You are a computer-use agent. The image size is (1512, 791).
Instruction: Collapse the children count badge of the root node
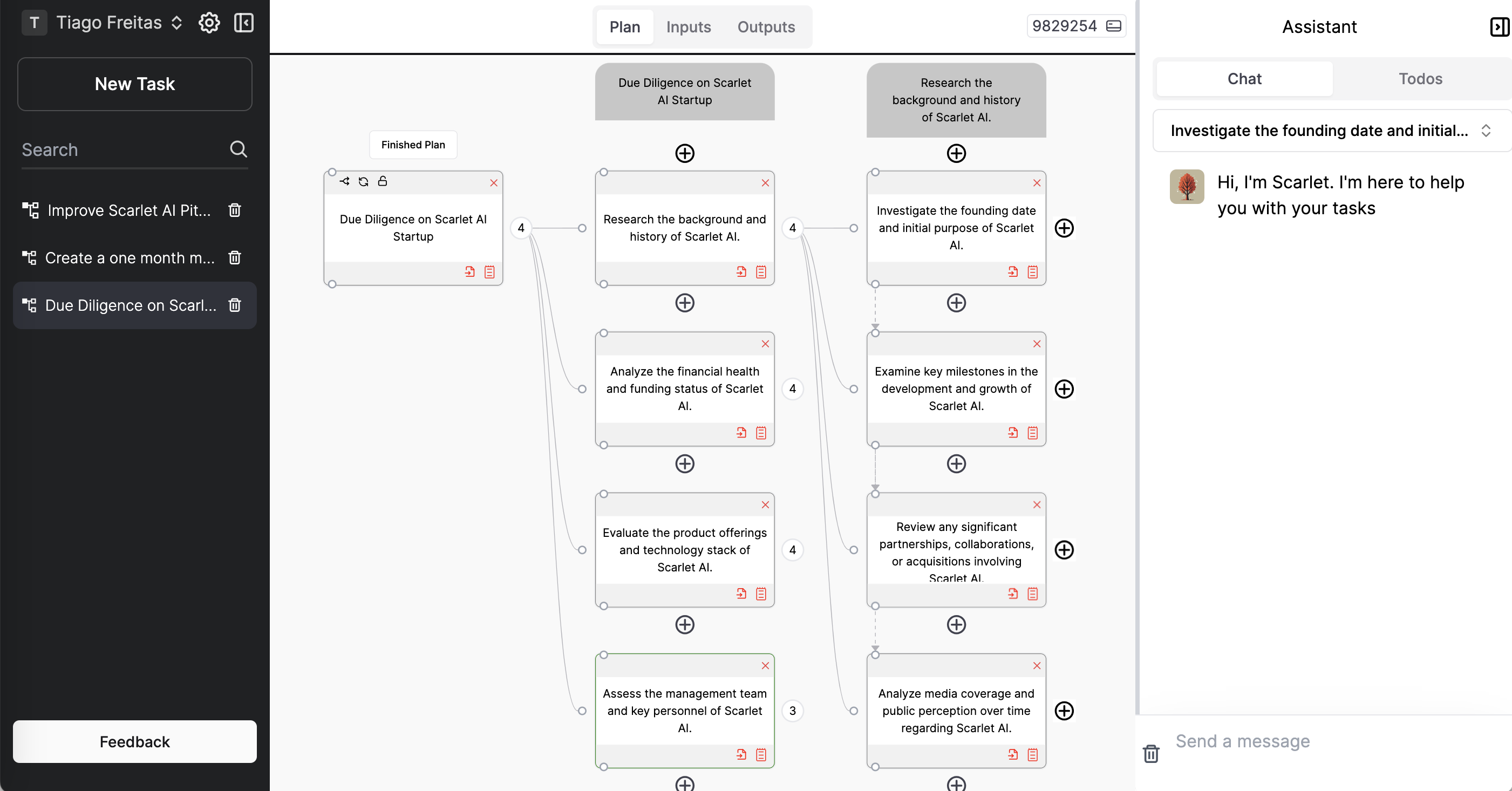[521, 228]
